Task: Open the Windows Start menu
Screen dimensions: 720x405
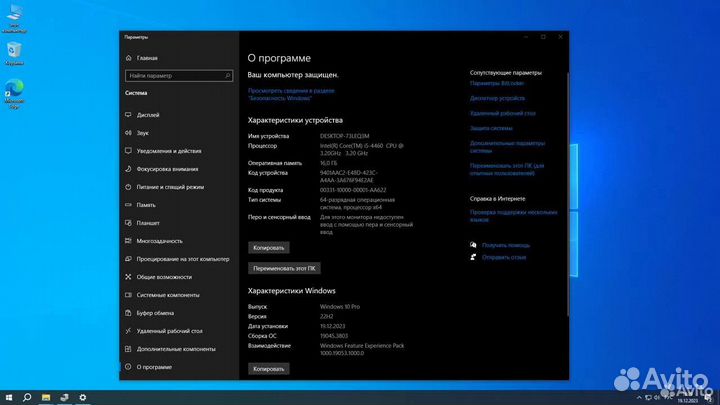Action: (10, 396)
